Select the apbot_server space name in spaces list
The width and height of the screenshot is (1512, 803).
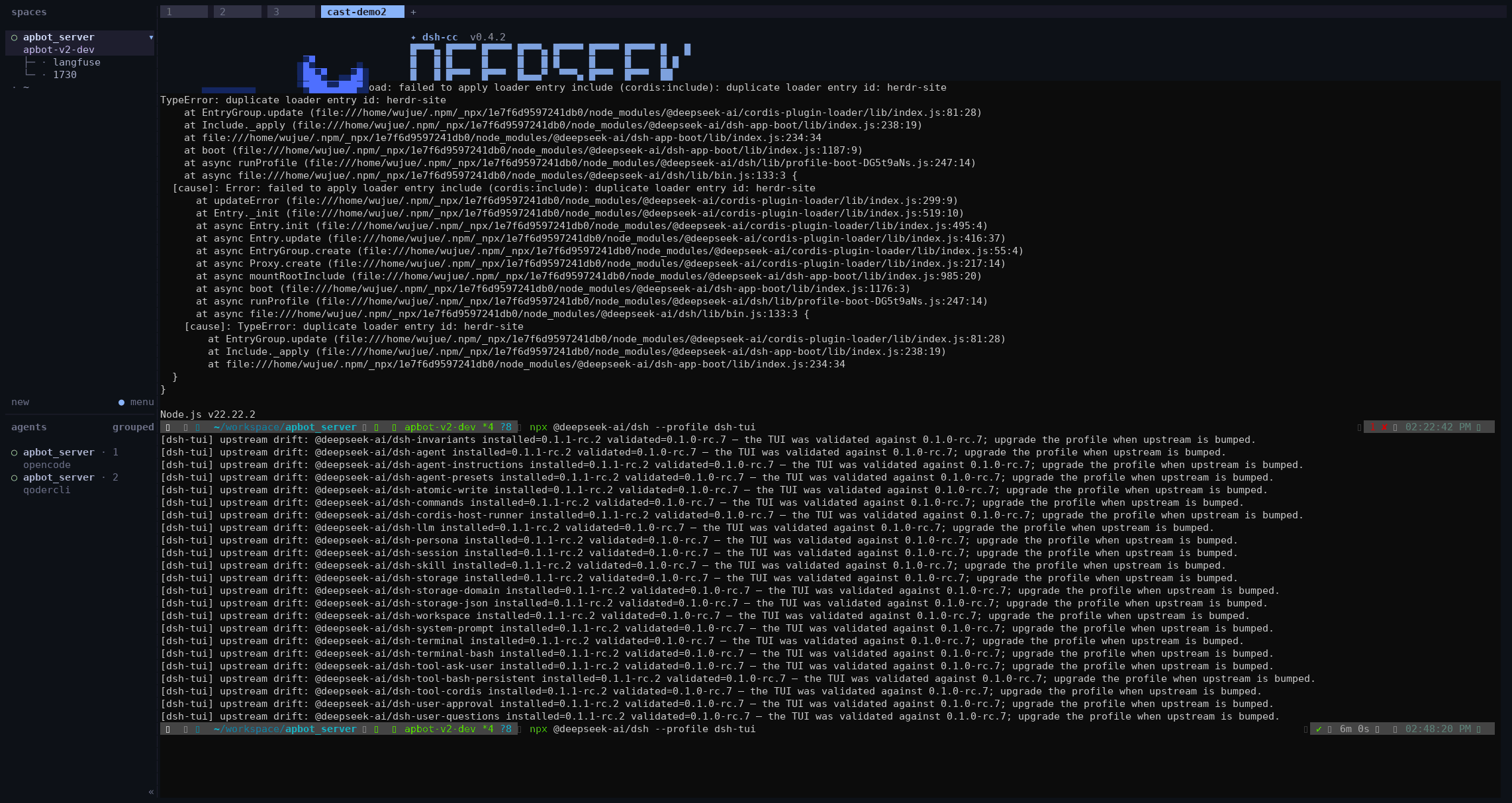point(59,37)
